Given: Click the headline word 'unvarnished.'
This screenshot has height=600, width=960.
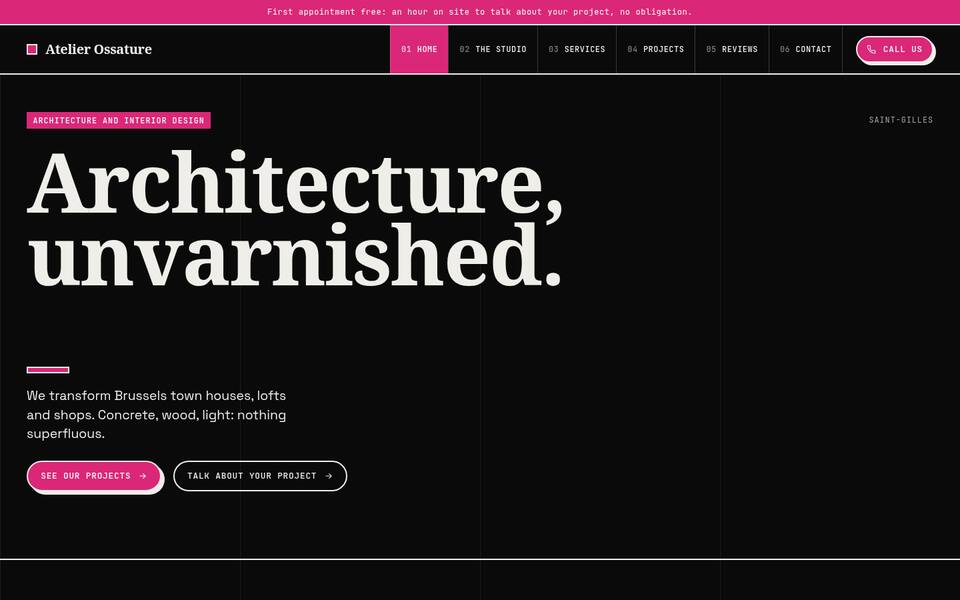Looking at the screenshot, I should click(294, 254).
